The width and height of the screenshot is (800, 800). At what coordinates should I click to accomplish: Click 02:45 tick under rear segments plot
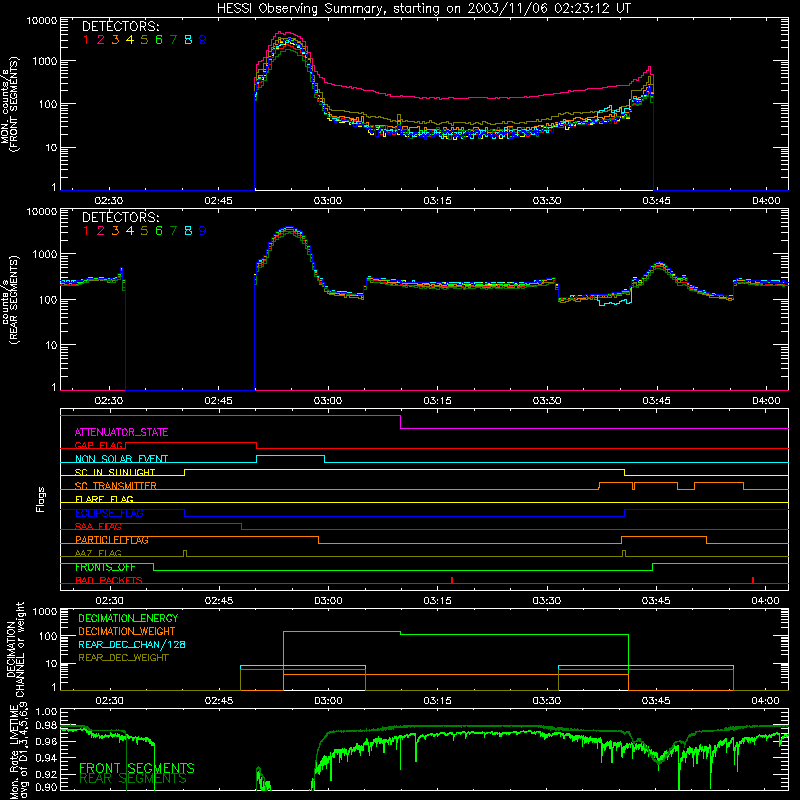tap(218, 401)
